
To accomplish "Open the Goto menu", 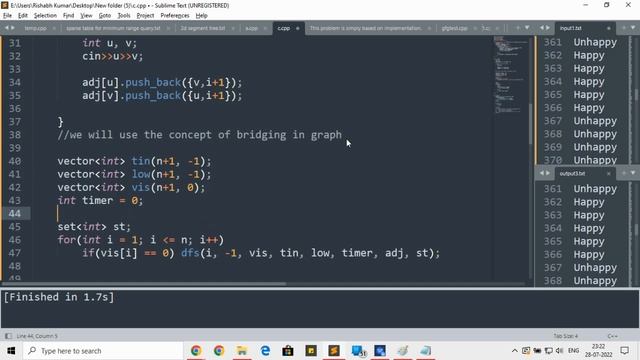I will coord(105,16).
